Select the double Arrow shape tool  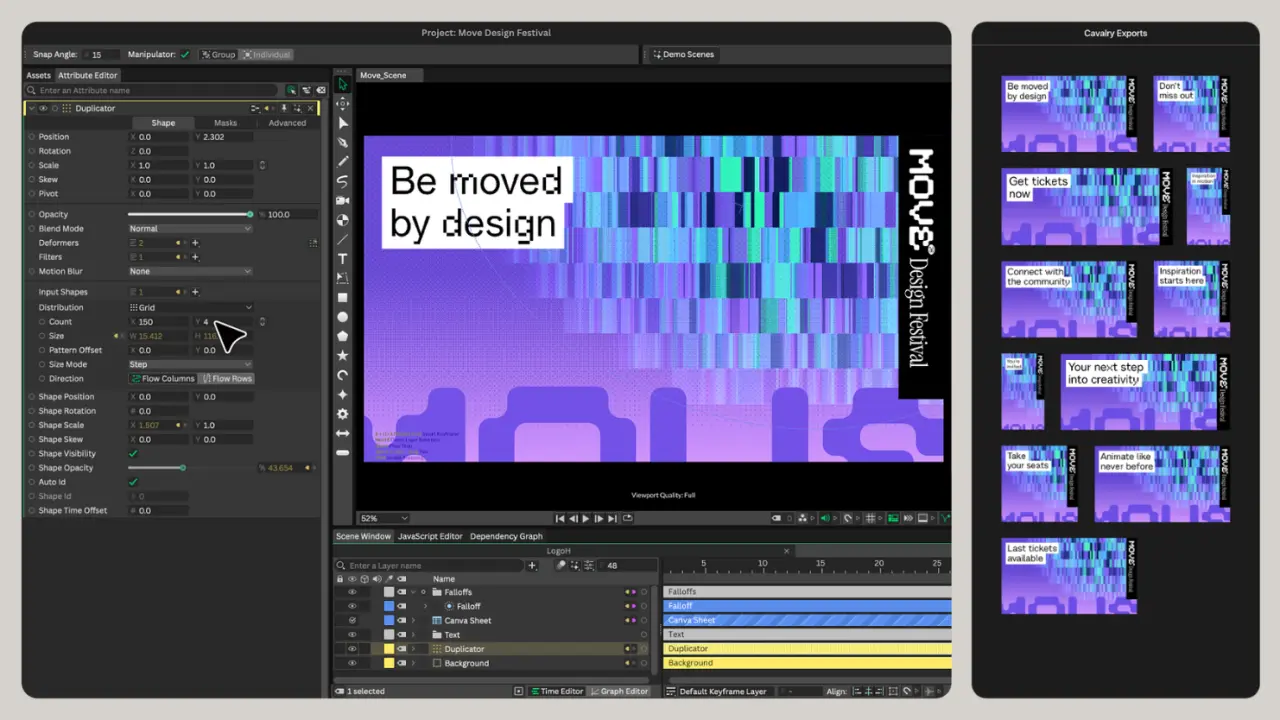tap(343, 433)
